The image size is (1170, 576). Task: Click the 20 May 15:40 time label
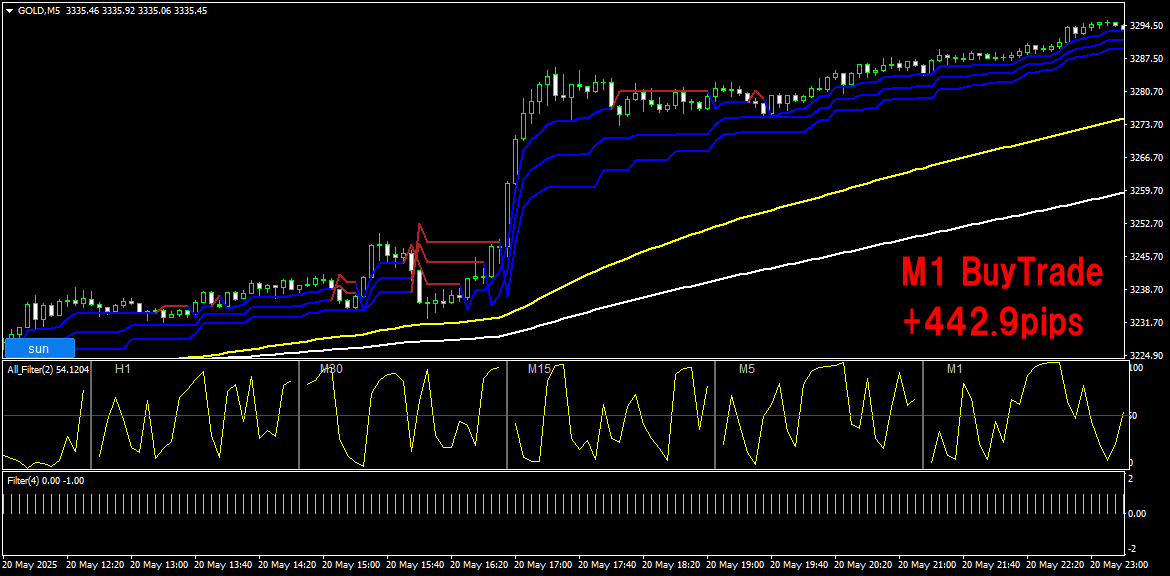(414, 565)
